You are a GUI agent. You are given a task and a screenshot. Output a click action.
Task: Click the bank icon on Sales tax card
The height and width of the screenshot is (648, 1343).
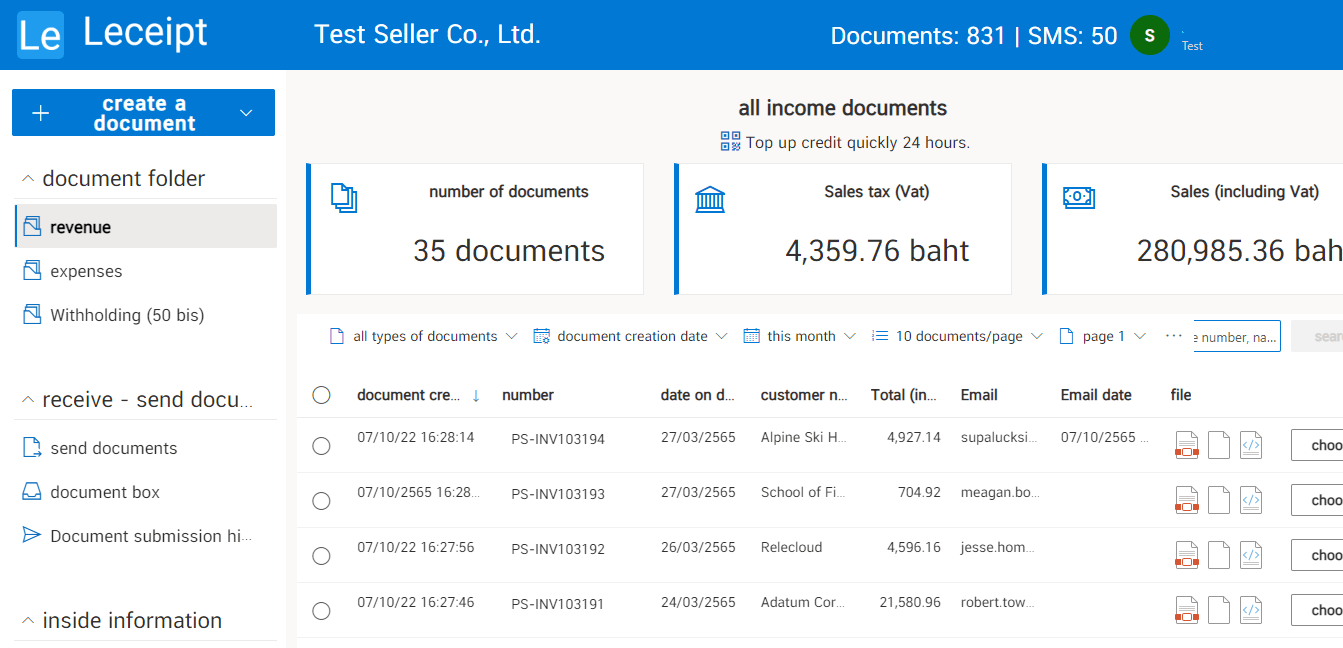[x=710, y=199]
